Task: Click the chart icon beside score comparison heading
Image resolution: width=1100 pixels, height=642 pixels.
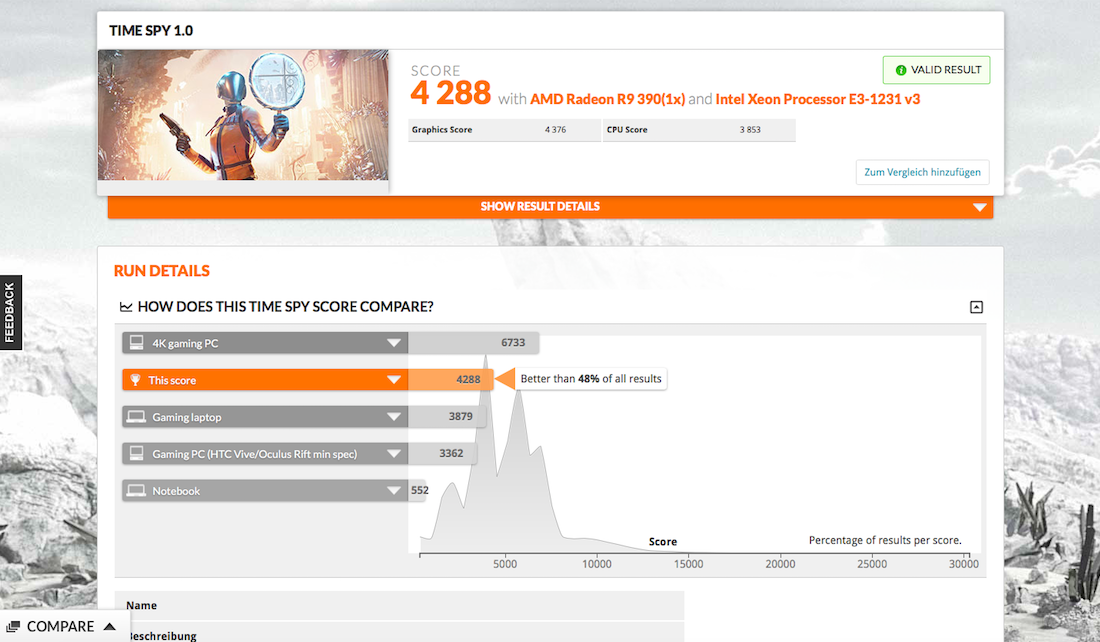Action: pyautogui.click(x=126, y=307)
